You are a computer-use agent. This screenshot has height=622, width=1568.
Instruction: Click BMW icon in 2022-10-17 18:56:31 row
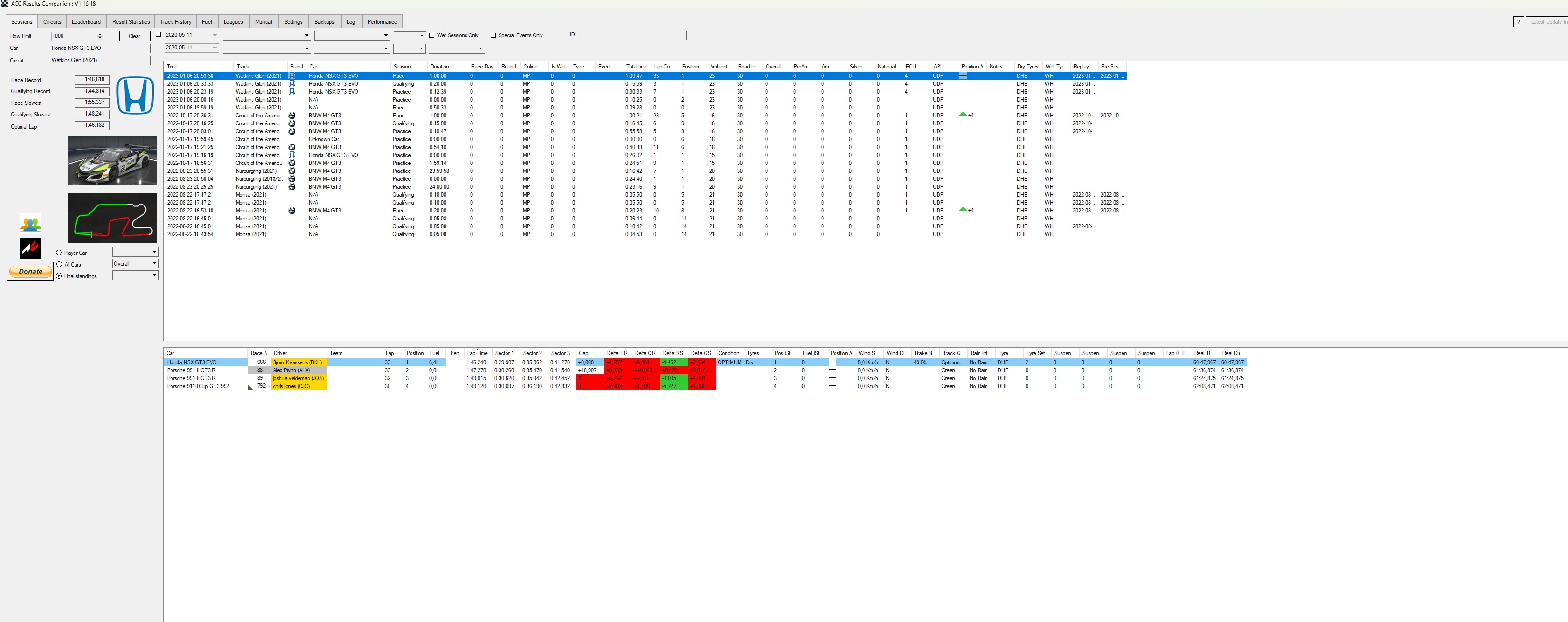(292, 163)
